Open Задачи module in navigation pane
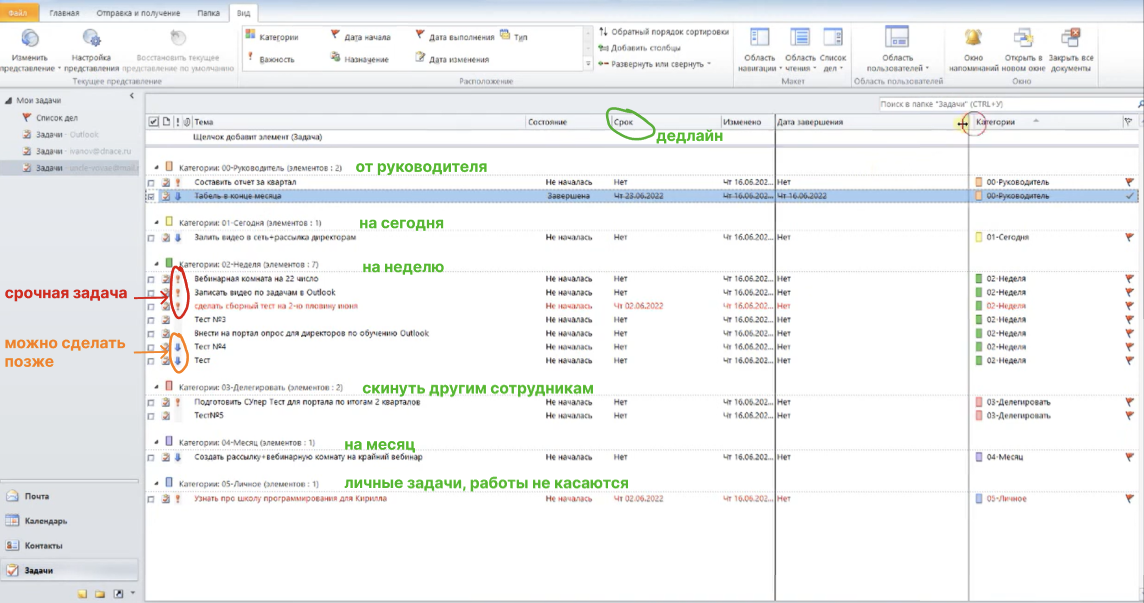Viewport: 1144px width, 603px height. [69, 571]
